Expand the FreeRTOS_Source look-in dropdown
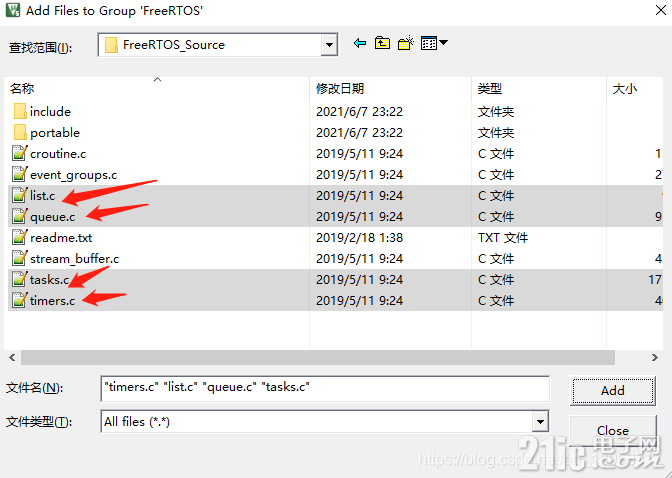This screenshot has width=672, height=478. pos(329,45)
